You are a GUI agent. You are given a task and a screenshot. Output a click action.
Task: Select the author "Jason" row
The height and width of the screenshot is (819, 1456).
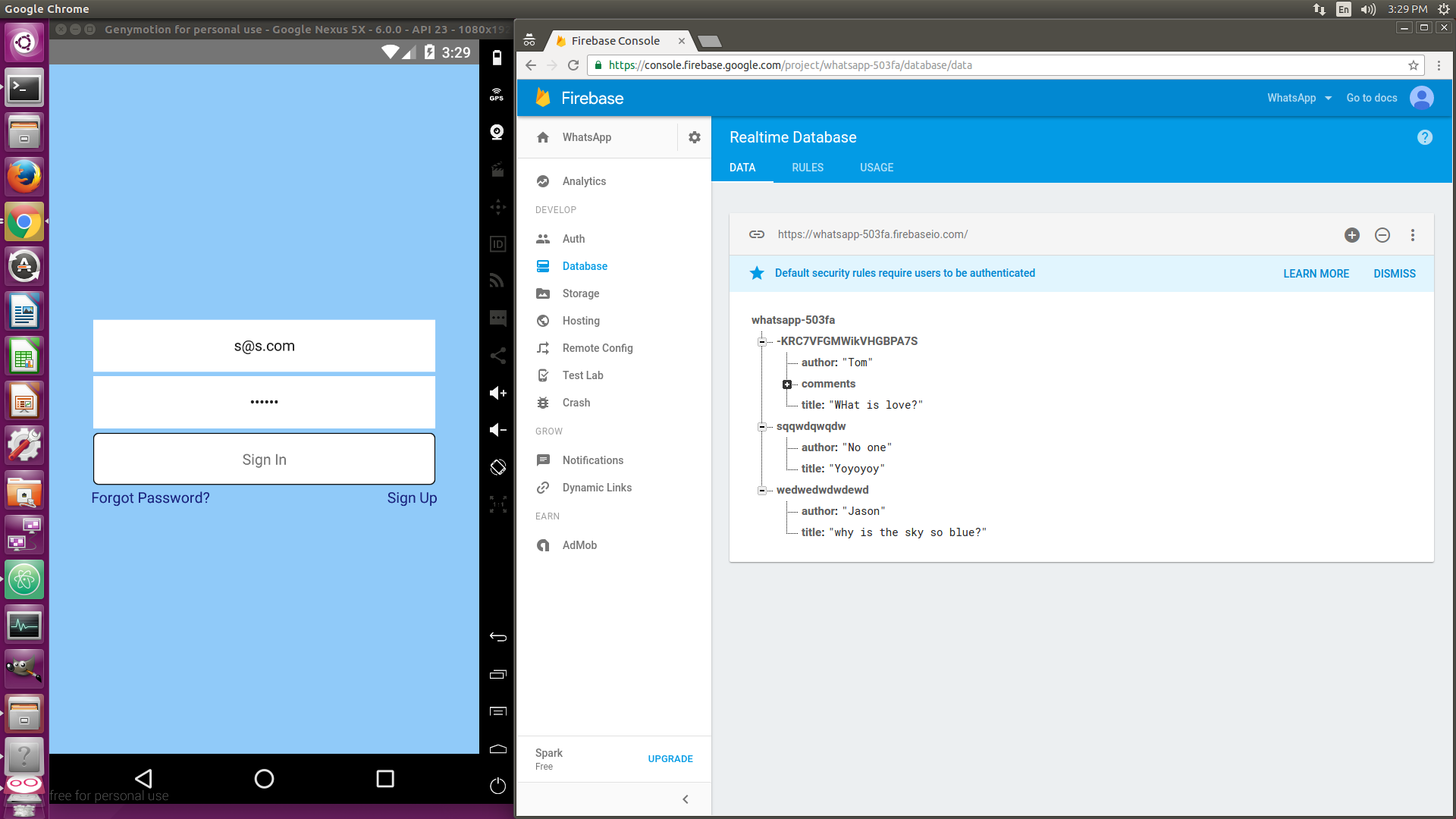click(843, 511)
